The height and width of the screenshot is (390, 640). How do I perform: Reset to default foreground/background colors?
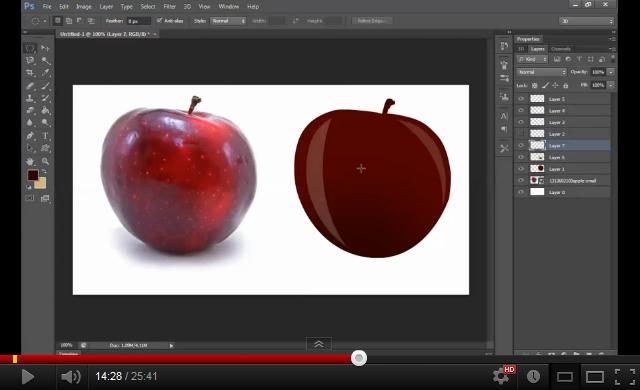coord(29,187)
